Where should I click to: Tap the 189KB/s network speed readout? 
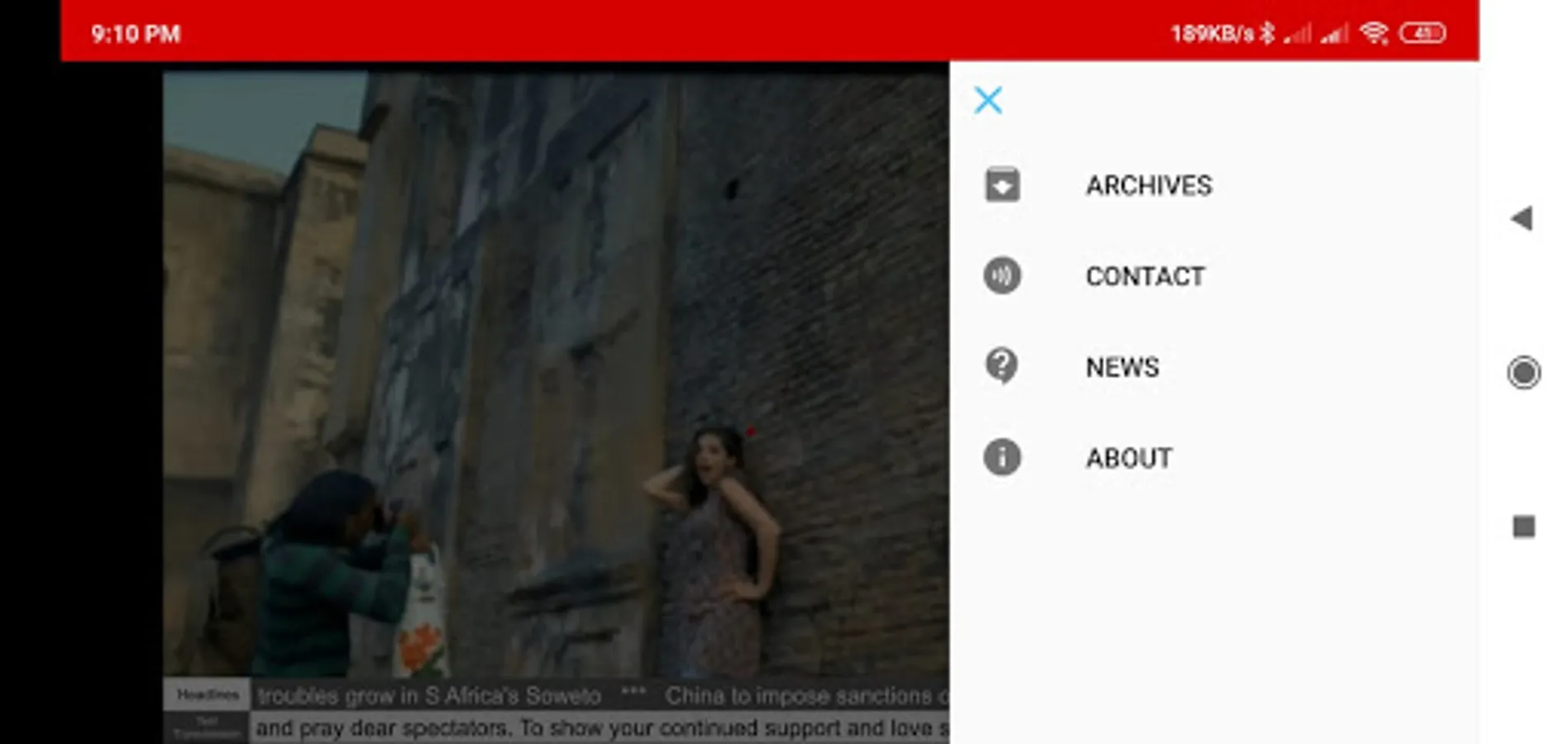(1212, 33)
